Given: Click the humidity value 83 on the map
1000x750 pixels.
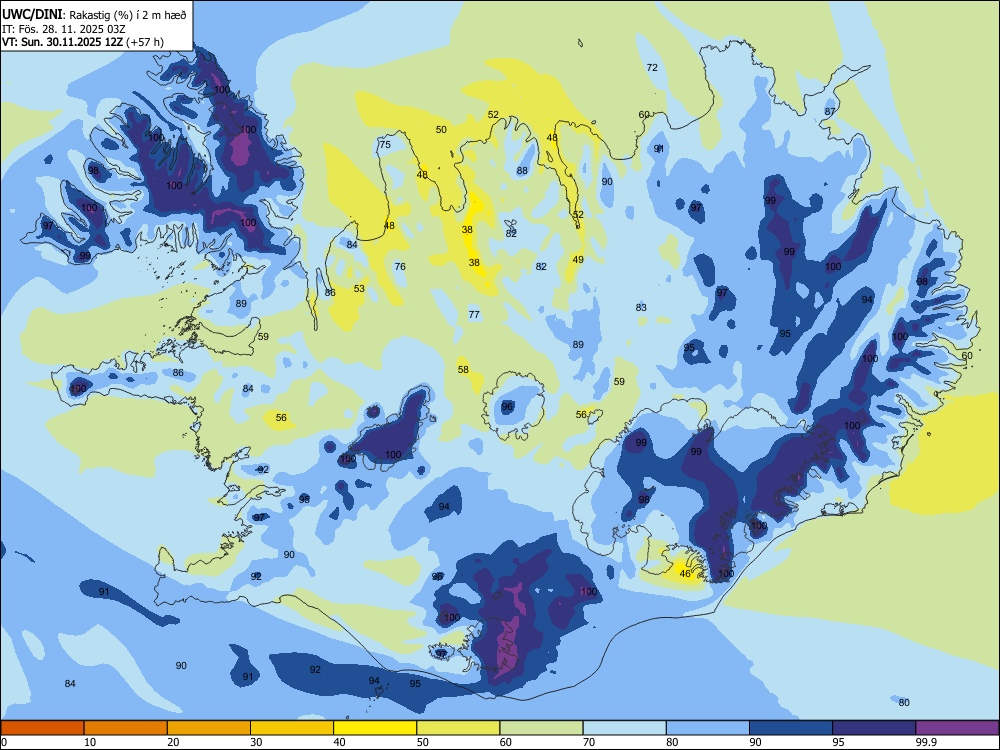Looking at the screenshot, I should 641,307.
